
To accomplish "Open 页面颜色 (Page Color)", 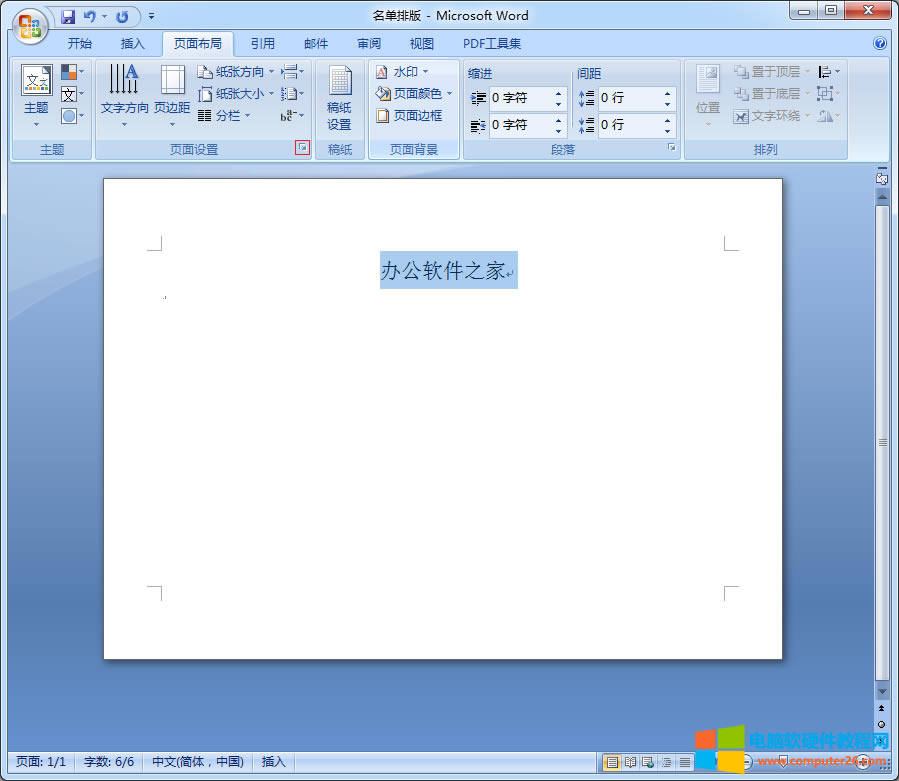I will (408, 93).
